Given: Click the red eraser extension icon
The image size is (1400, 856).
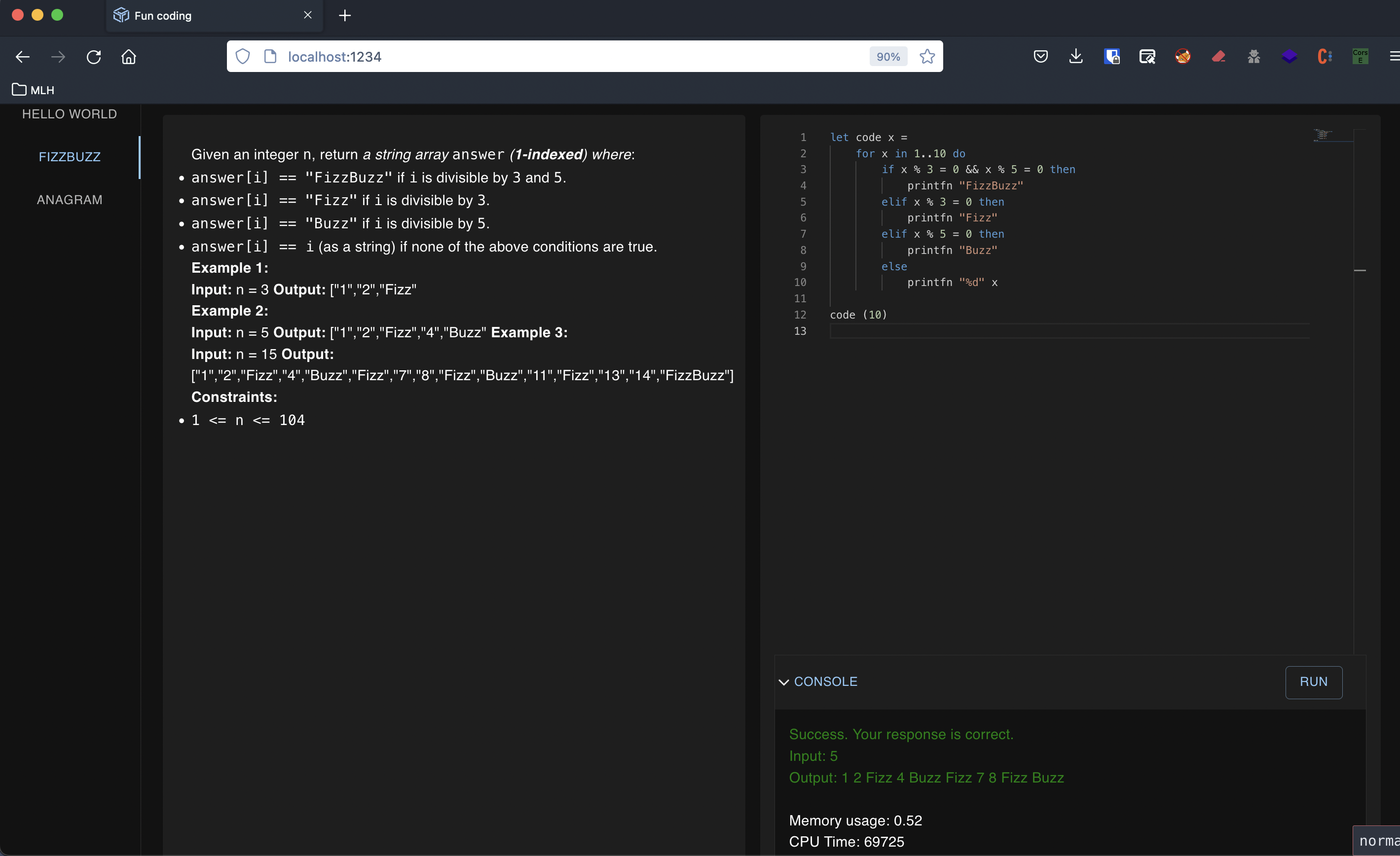Looking at the screenshot, I should pyautogui.click(x=1218, y=56).
